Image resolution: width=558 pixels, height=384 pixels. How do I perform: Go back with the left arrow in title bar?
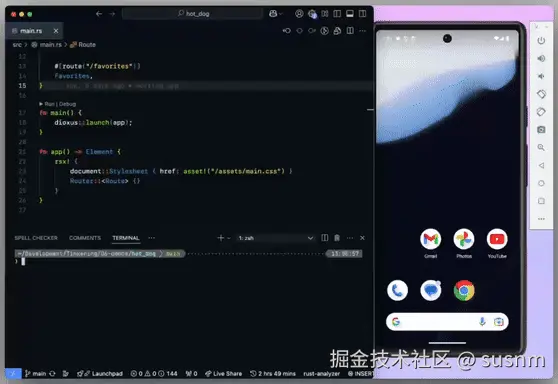(x=99, y=14)
